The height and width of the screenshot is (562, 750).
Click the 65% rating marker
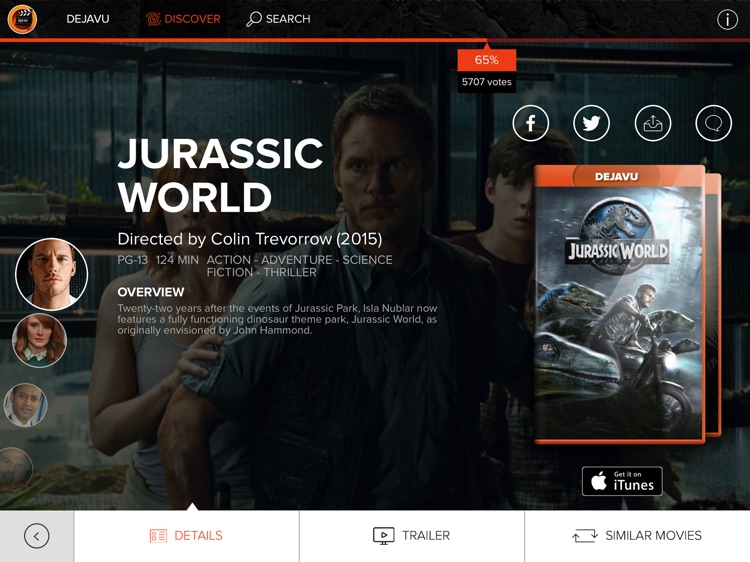(x=486, y=60)
